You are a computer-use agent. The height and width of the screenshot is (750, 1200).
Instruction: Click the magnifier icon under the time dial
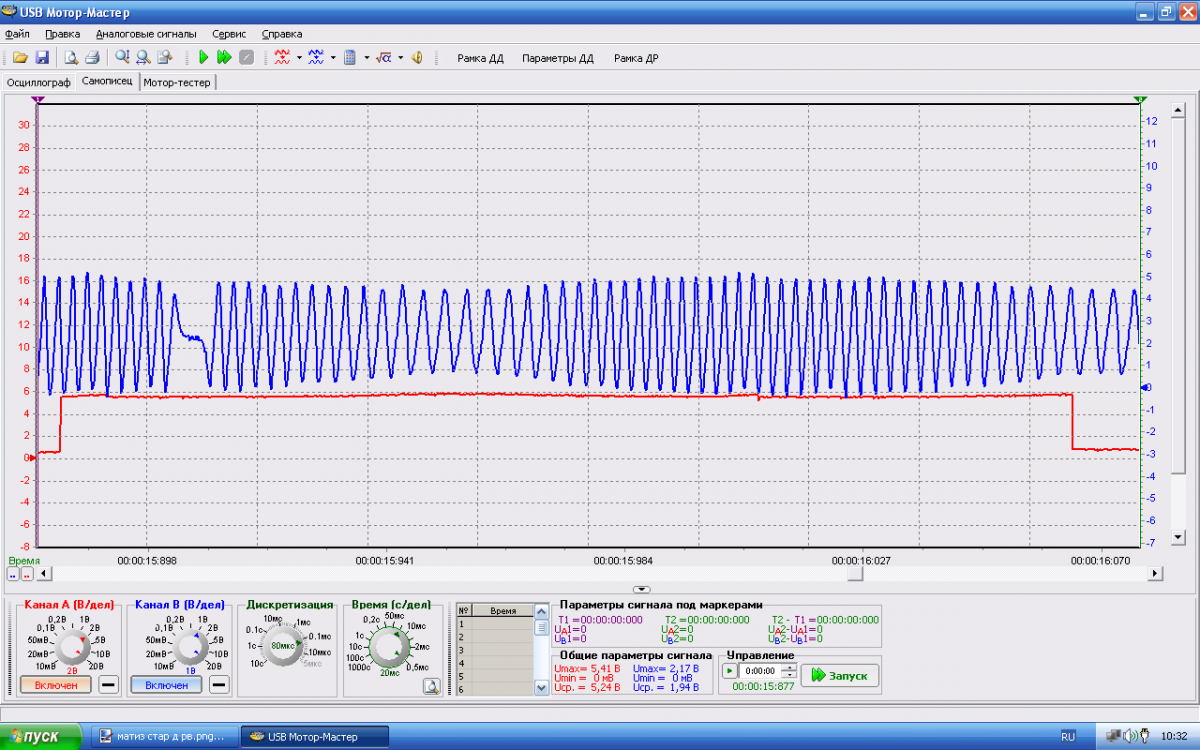(x=431, y=686)
